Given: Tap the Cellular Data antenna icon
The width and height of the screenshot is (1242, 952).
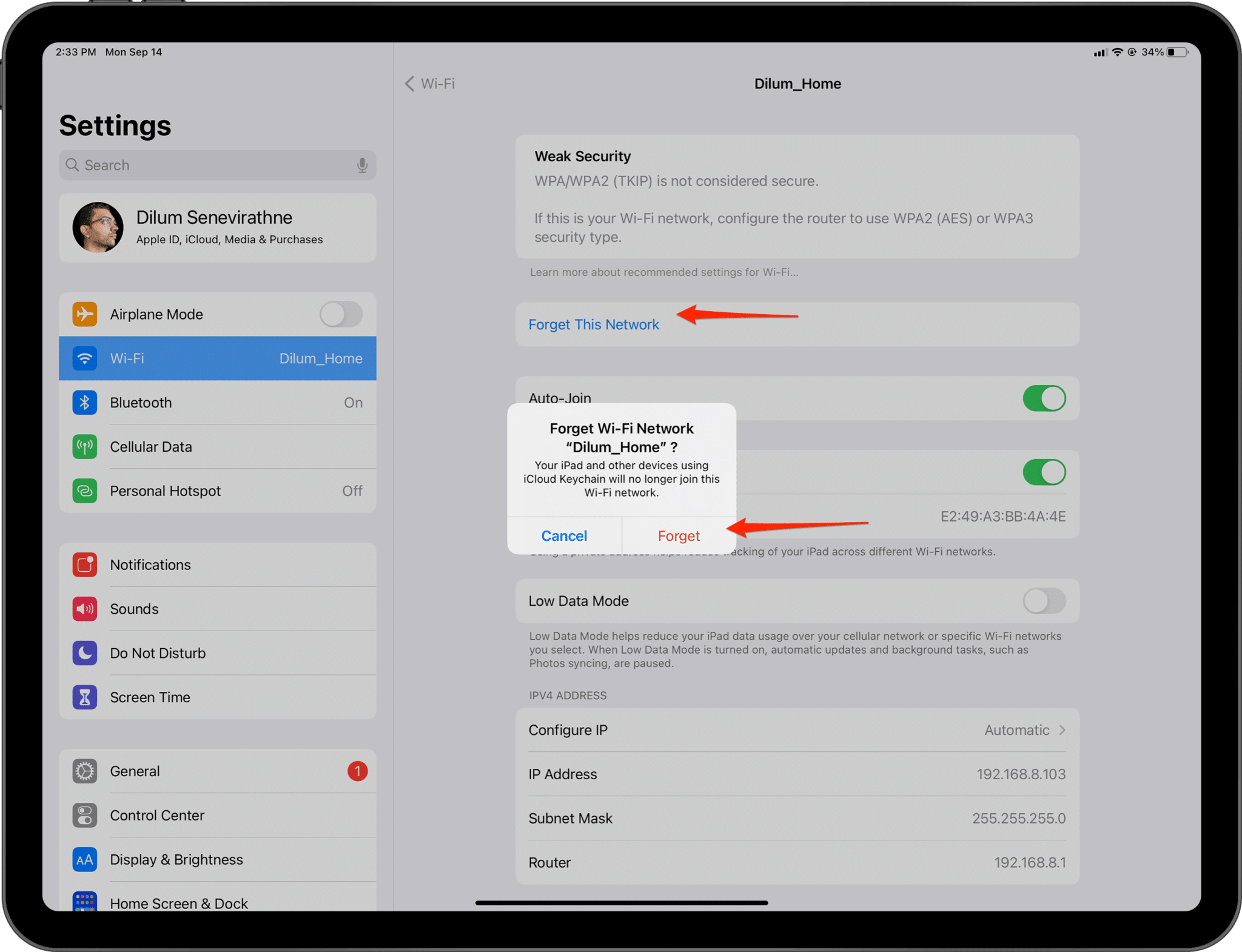Looking at the screenshot, I should pyautogui.click(x=85, y=447).
